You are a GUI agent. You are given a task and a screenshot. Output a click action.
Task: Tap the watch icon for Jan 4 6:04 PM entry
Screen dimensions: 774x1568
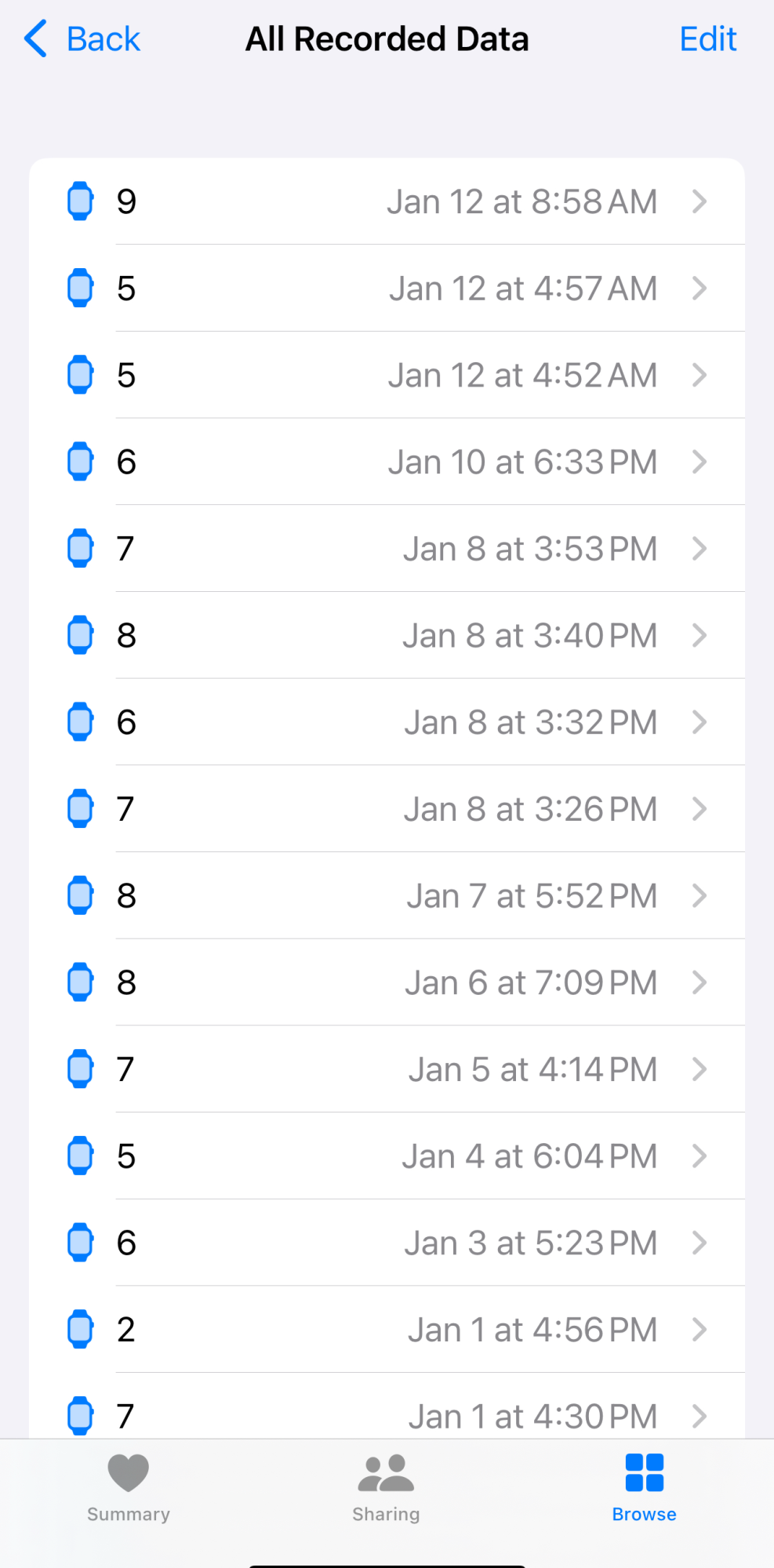(x=80, y=1156)
